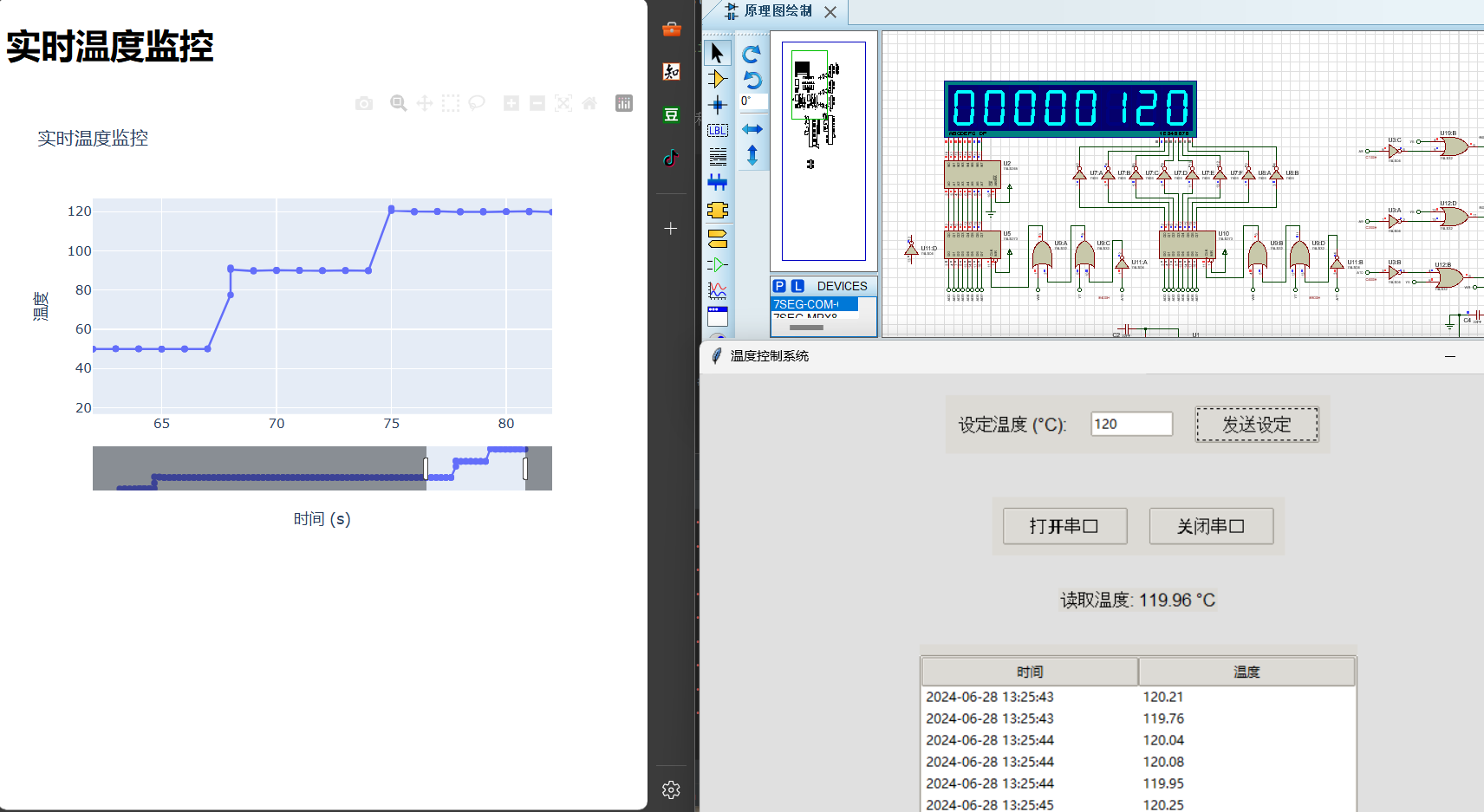Select the device pins mode tool
The image size is (1484, 812).
point(718,264)
